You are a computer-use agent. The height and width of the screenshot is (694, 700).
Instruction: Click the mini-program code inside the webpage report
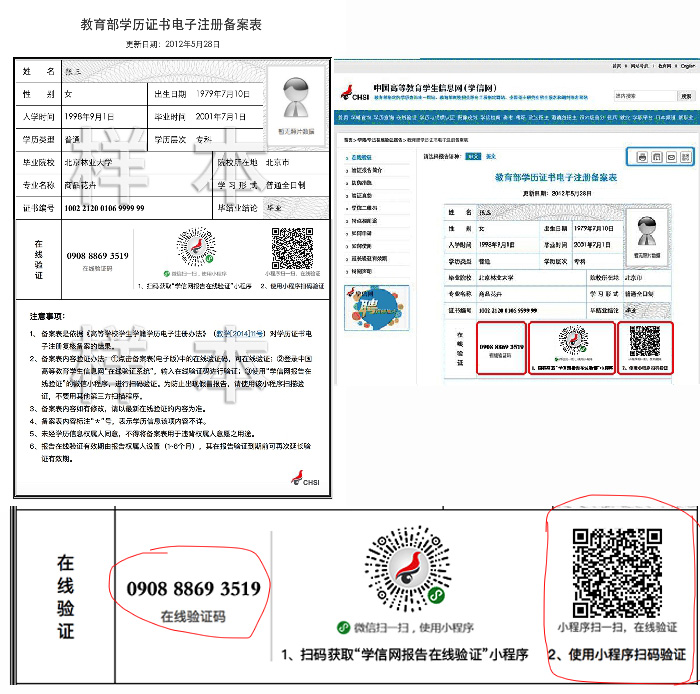(573, 340)
